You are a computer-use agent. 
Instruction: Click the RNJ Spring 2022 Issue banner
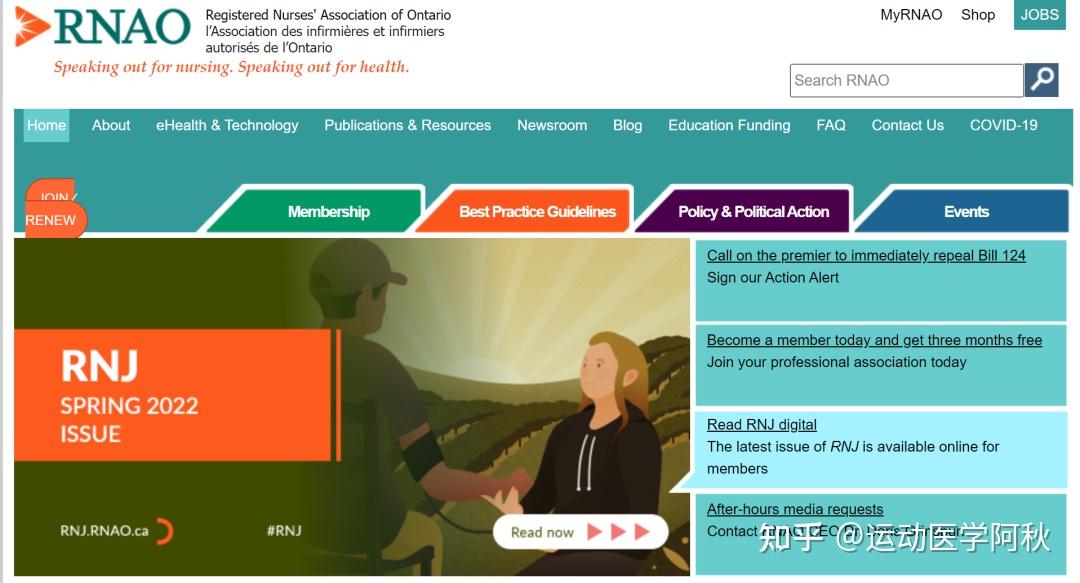[351, 407]
